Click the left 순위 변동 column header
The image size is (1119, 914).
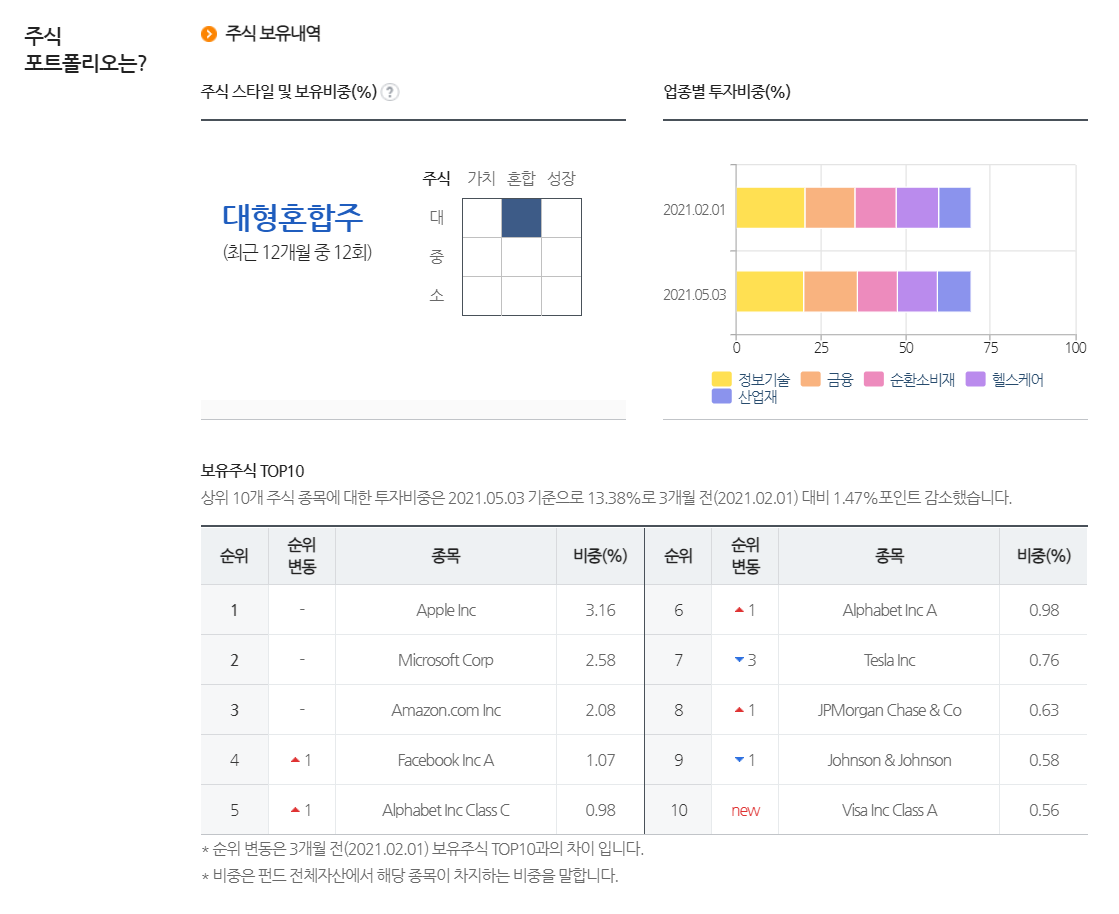(x=302, y=556)
